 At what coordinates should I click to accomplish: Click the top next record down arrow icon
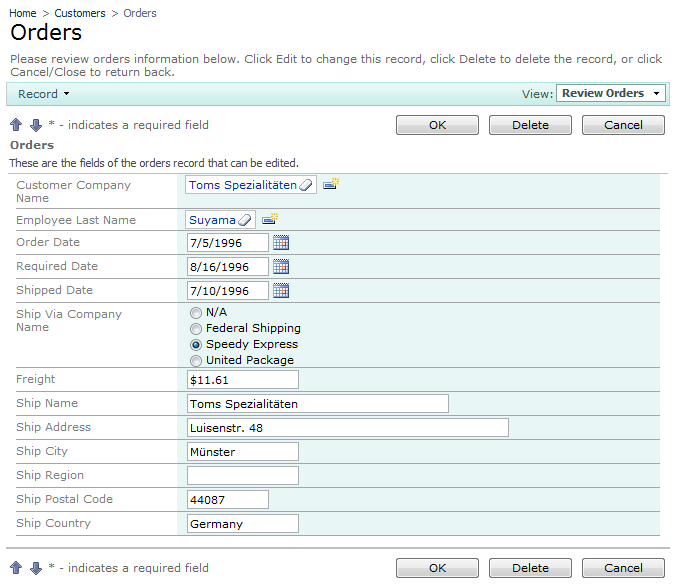pyautogui.click(x=36, y=125)
